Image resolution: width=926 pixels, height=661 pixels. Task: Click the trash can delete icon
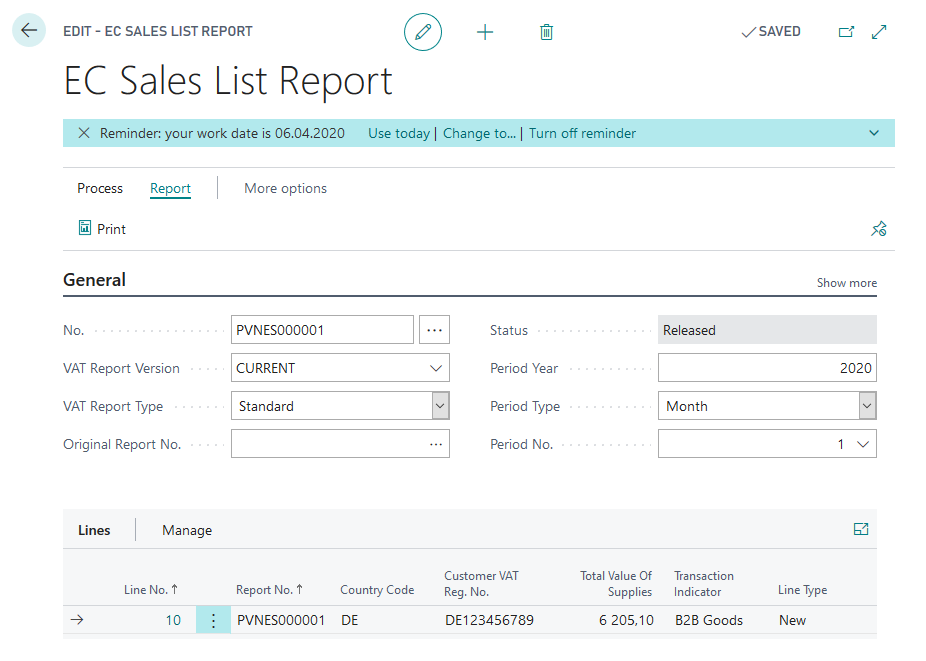point(546,32)
